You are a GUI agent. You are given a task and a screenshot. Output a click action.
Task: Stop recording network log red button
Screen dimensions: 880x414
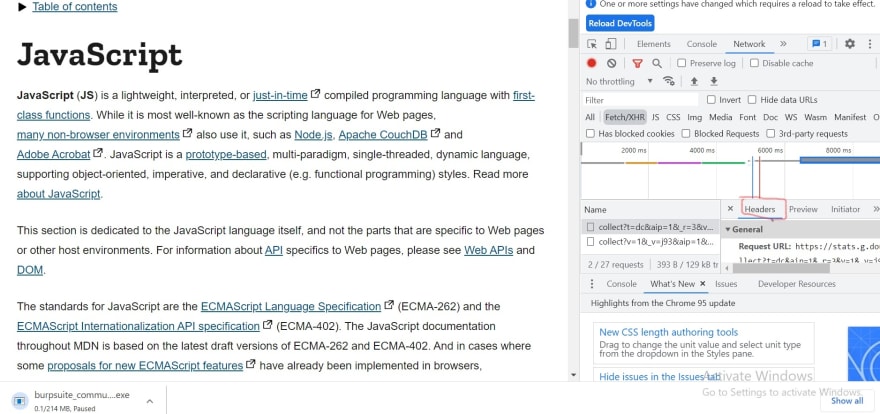pos(592,63)
